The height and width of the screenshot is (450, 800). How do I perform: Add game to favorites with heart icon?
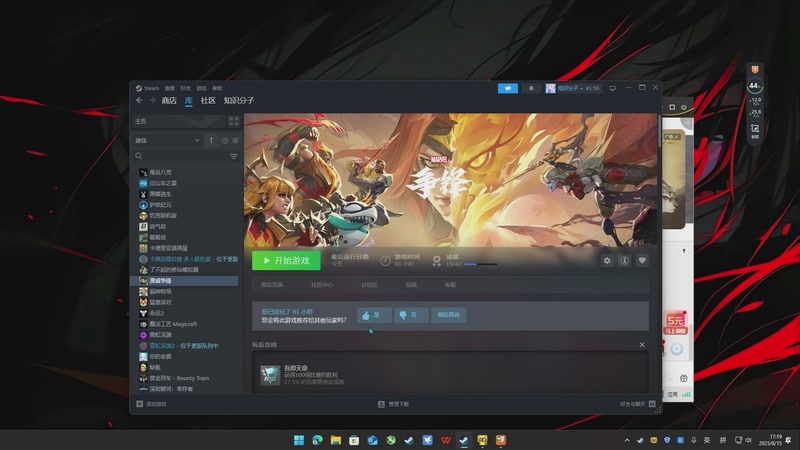point(642,261)
